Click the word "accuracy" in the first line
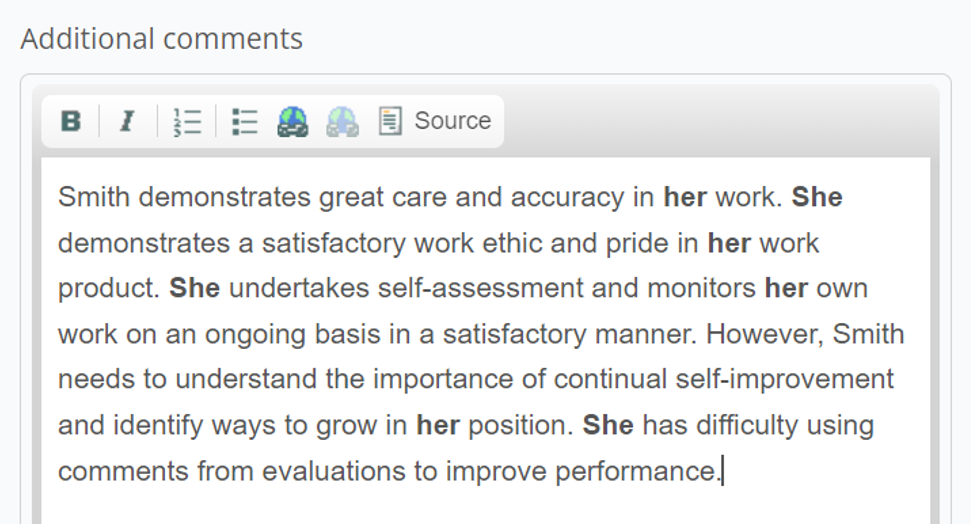Screen dimensions: 971x525 [x=567, y=199]
